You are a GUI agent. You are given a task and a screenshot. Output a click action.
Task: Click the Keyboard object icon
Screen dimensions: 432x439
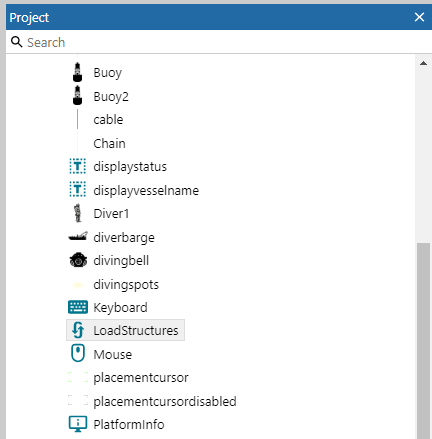(x=78, y=307)
